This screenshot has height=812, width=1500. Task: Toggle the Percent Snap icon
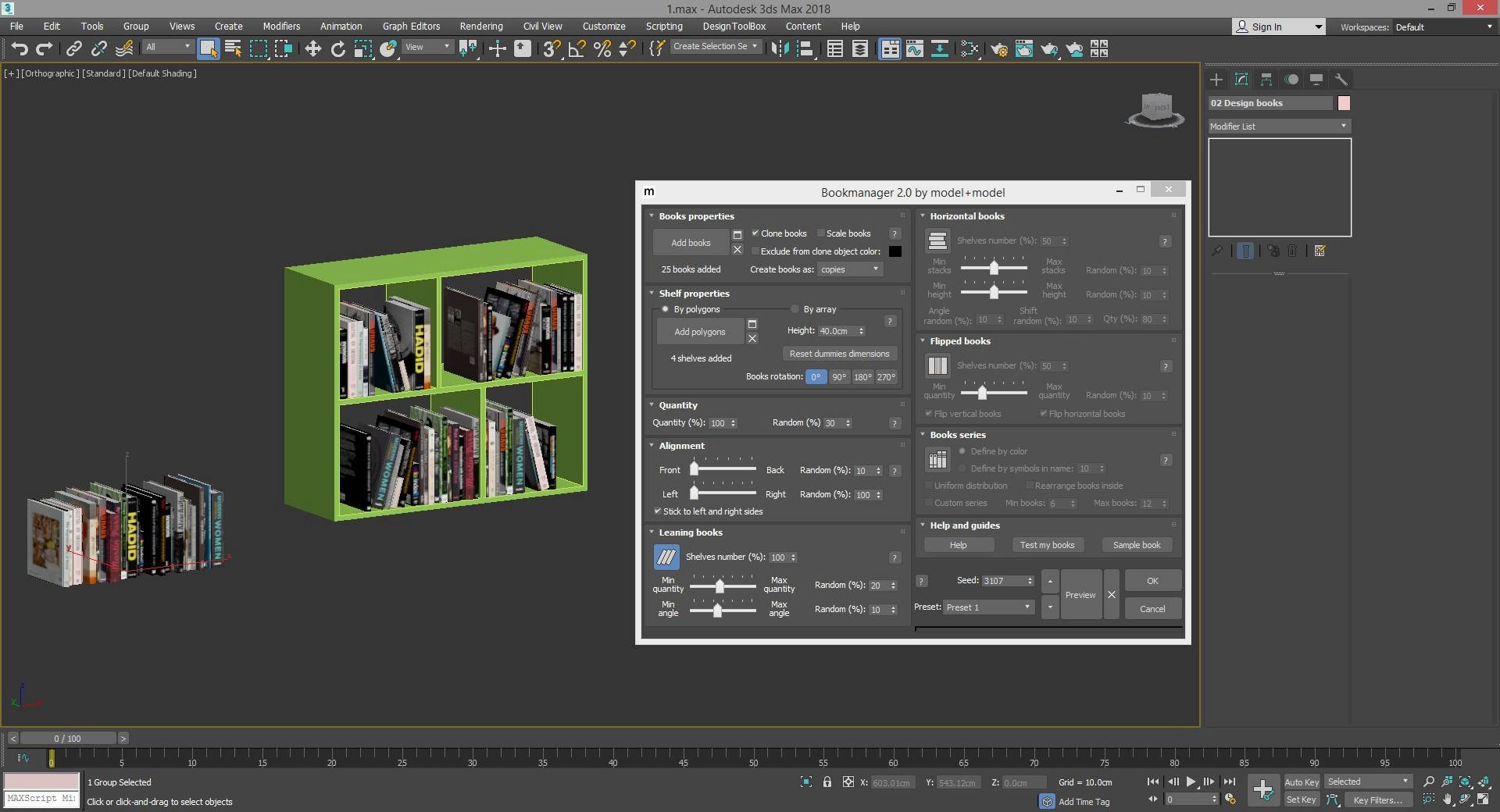(x=602, y=49)
